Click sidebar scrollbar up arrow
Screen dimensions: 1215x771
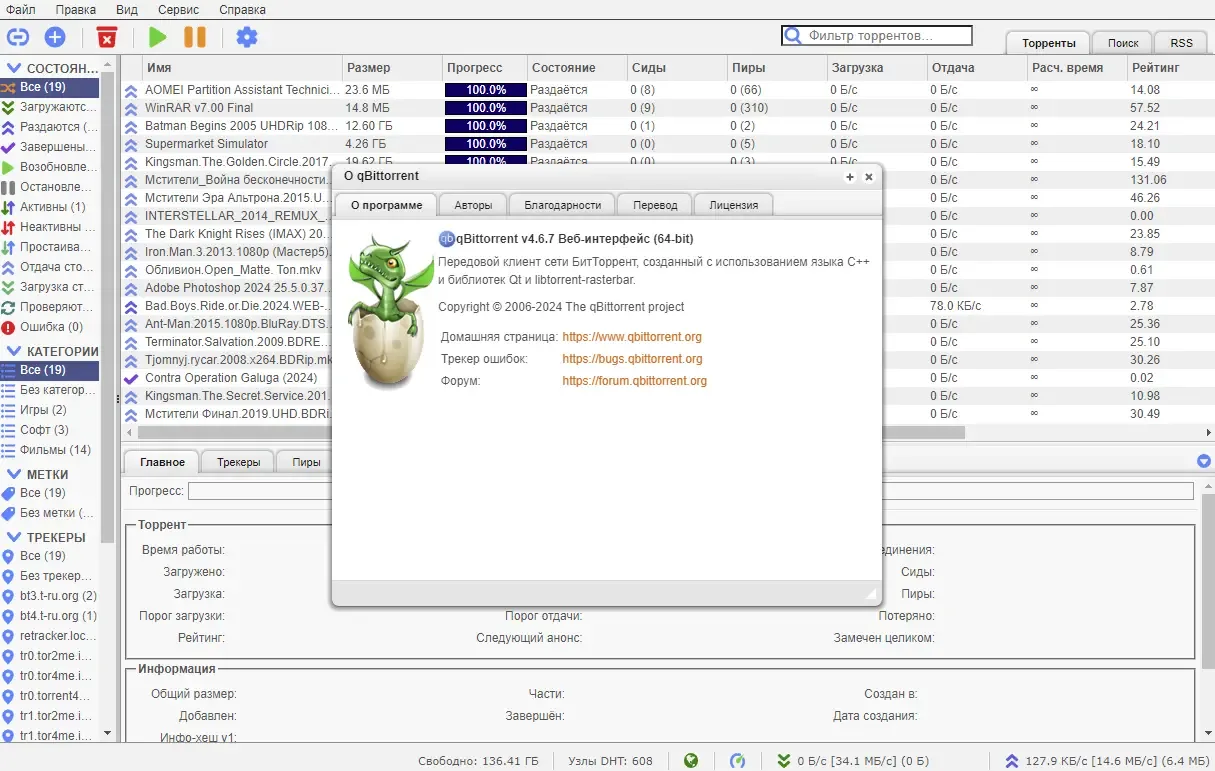click(x=108, y=62)
